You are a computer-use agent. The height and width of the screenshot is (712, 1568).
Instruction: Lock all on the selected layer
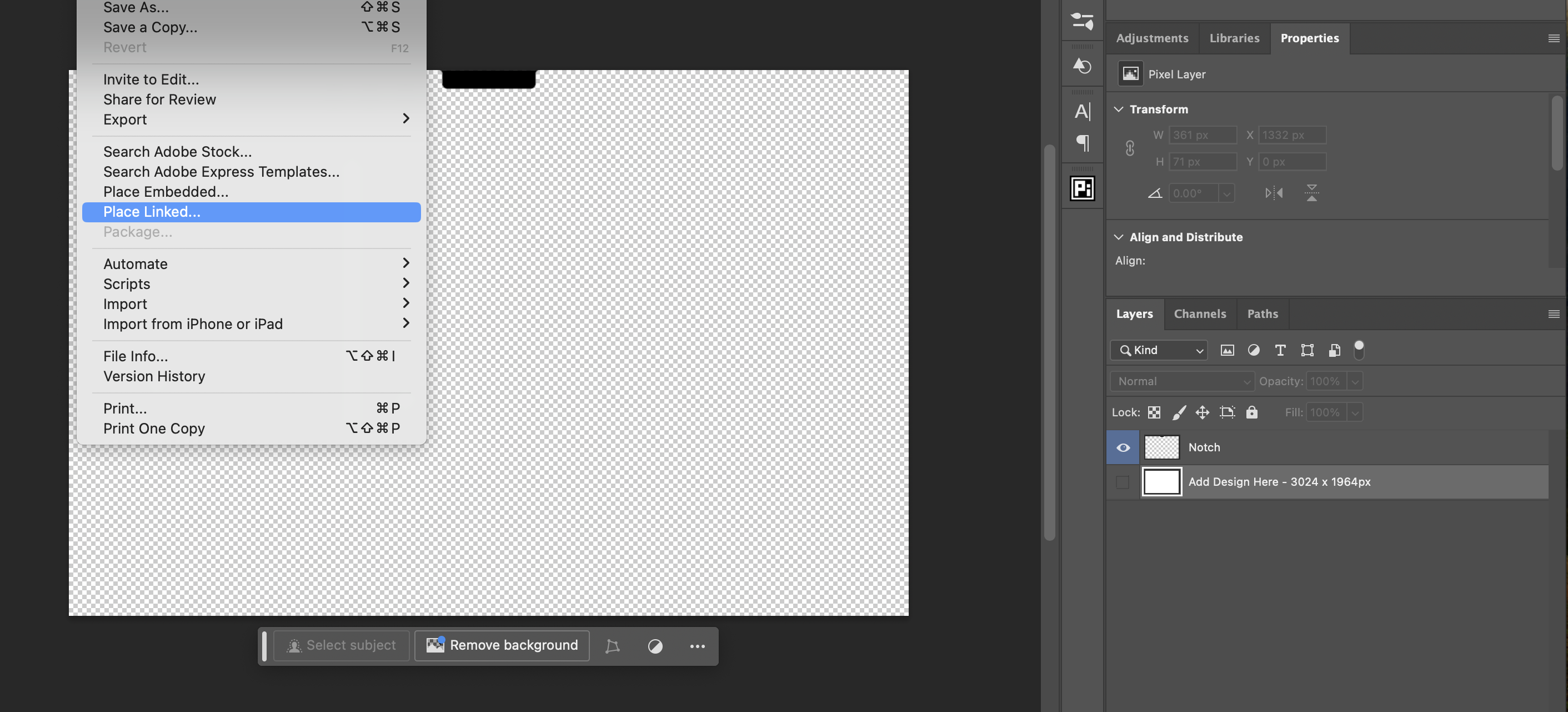point(1252,412)
